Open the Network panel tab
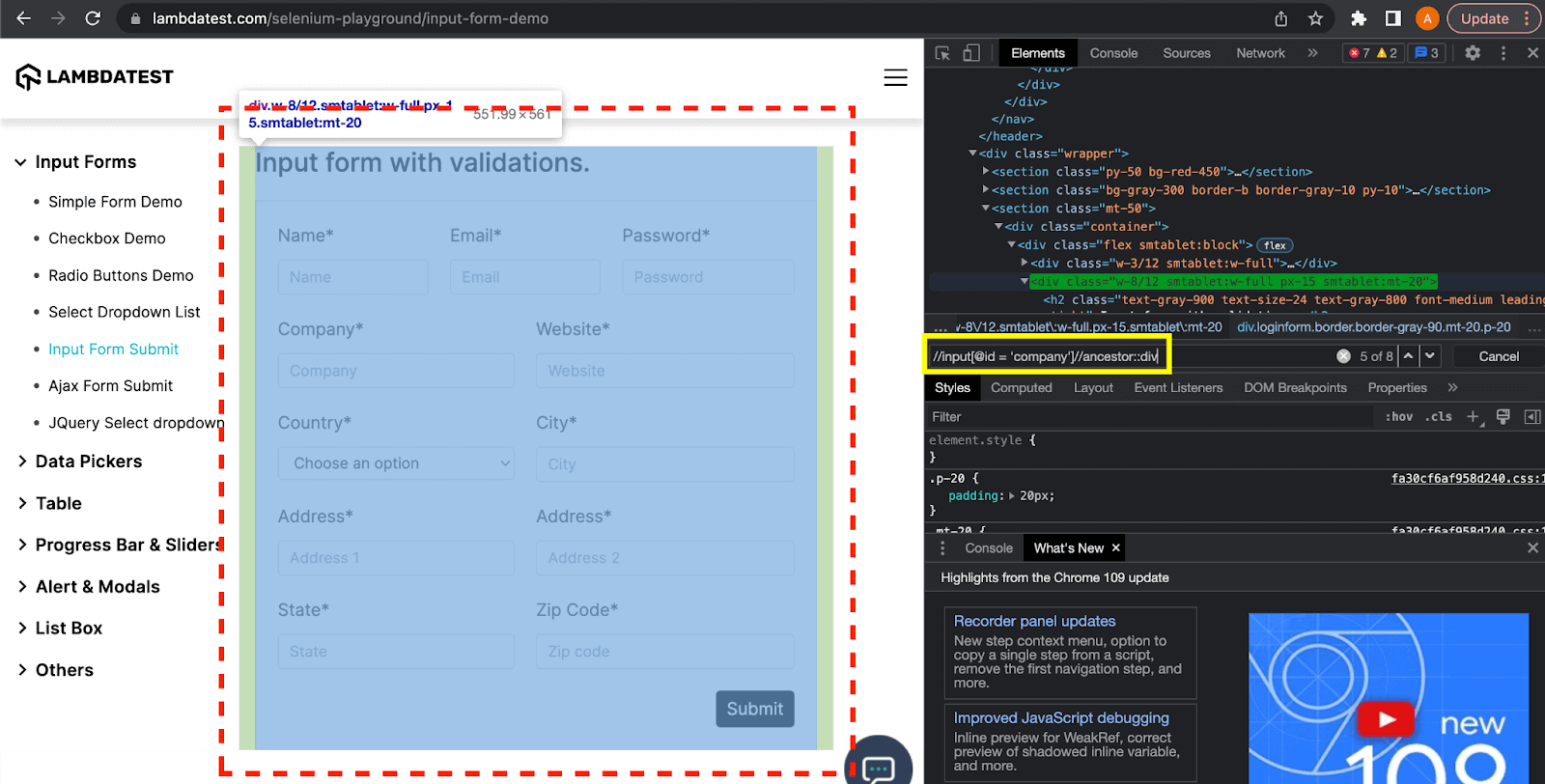1545x784 pixels. 1260,53
